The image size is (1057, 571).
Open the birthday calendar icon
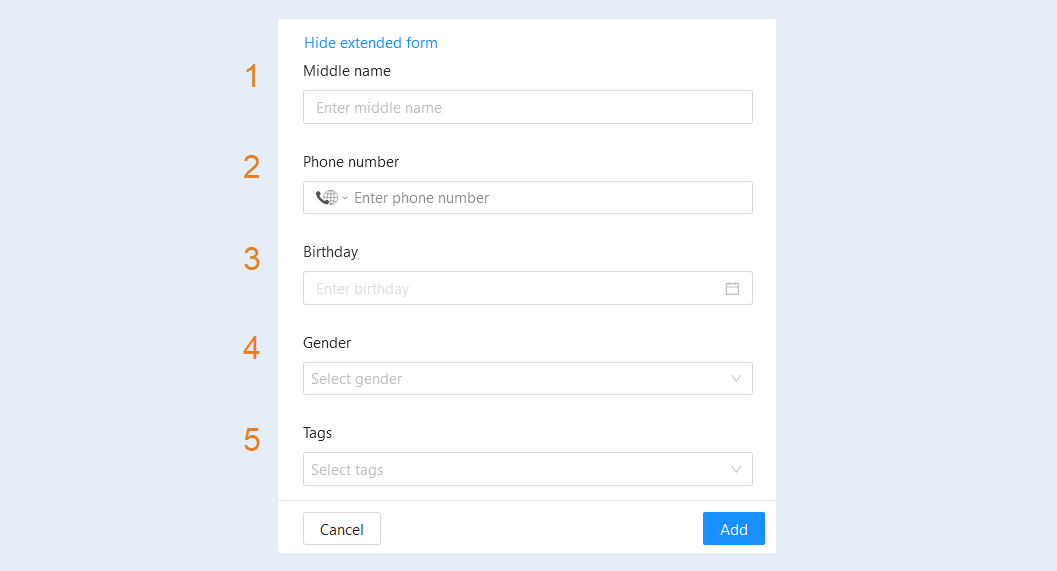[732, 289]
